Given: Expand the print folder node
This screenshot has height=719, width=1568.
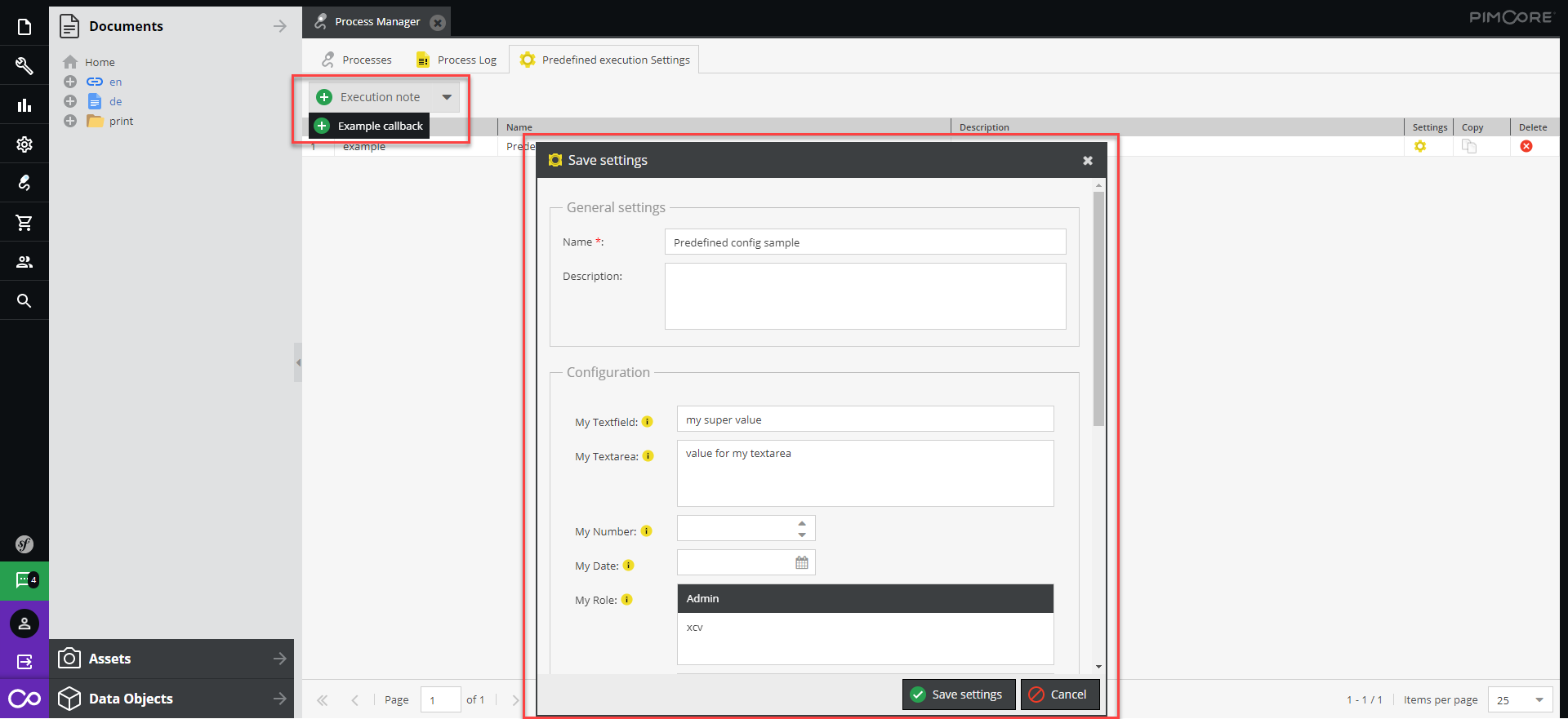Looking at the screenshot, I should click(70, 121).
